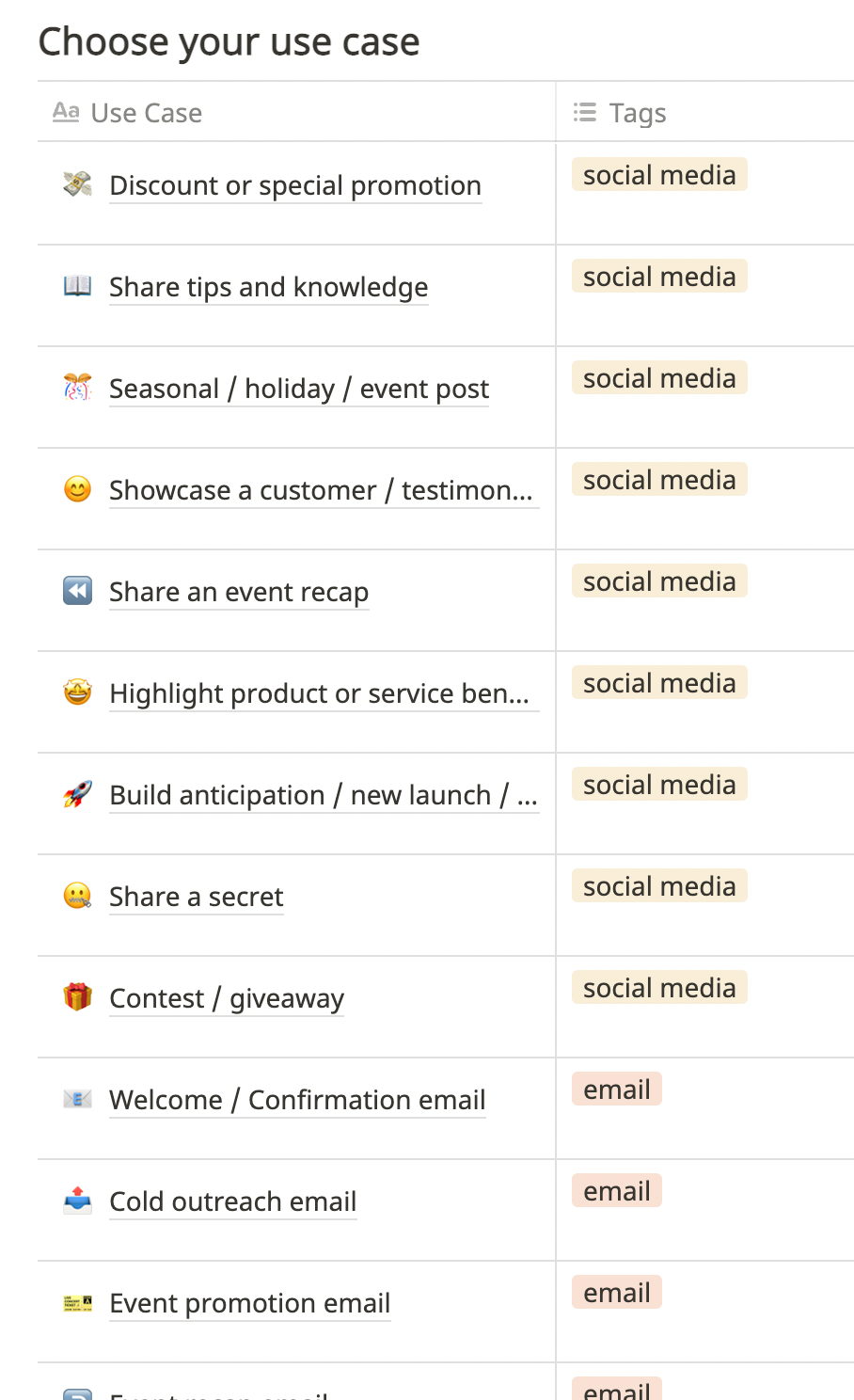Viewport: 854px width, 1400px height.
Task: Open Showcase a customer testimonial row
Action: [320, 490]
